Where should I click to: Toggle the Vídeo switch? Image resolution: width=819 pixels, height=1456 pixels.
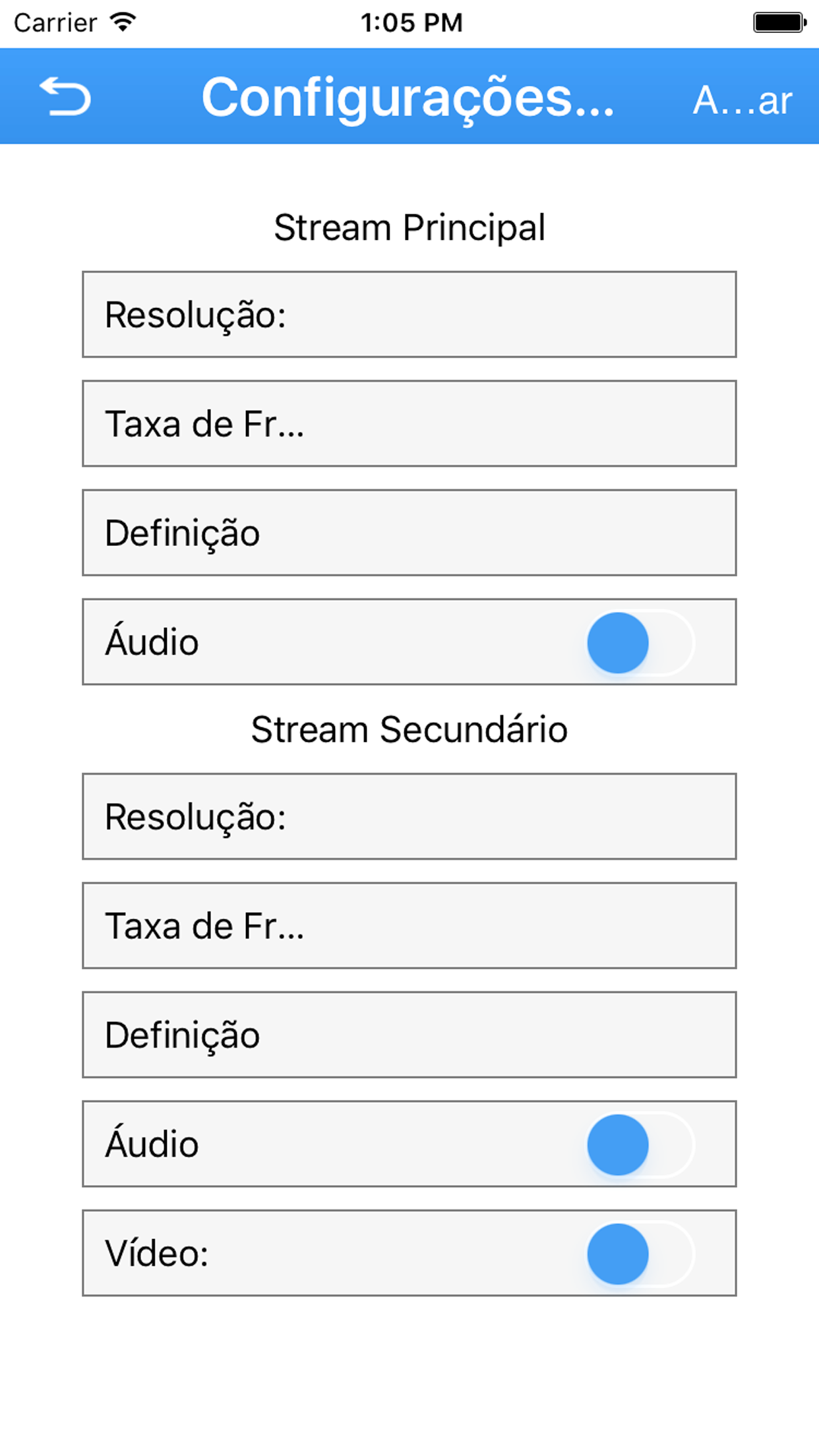click(x=640, y=1254)
